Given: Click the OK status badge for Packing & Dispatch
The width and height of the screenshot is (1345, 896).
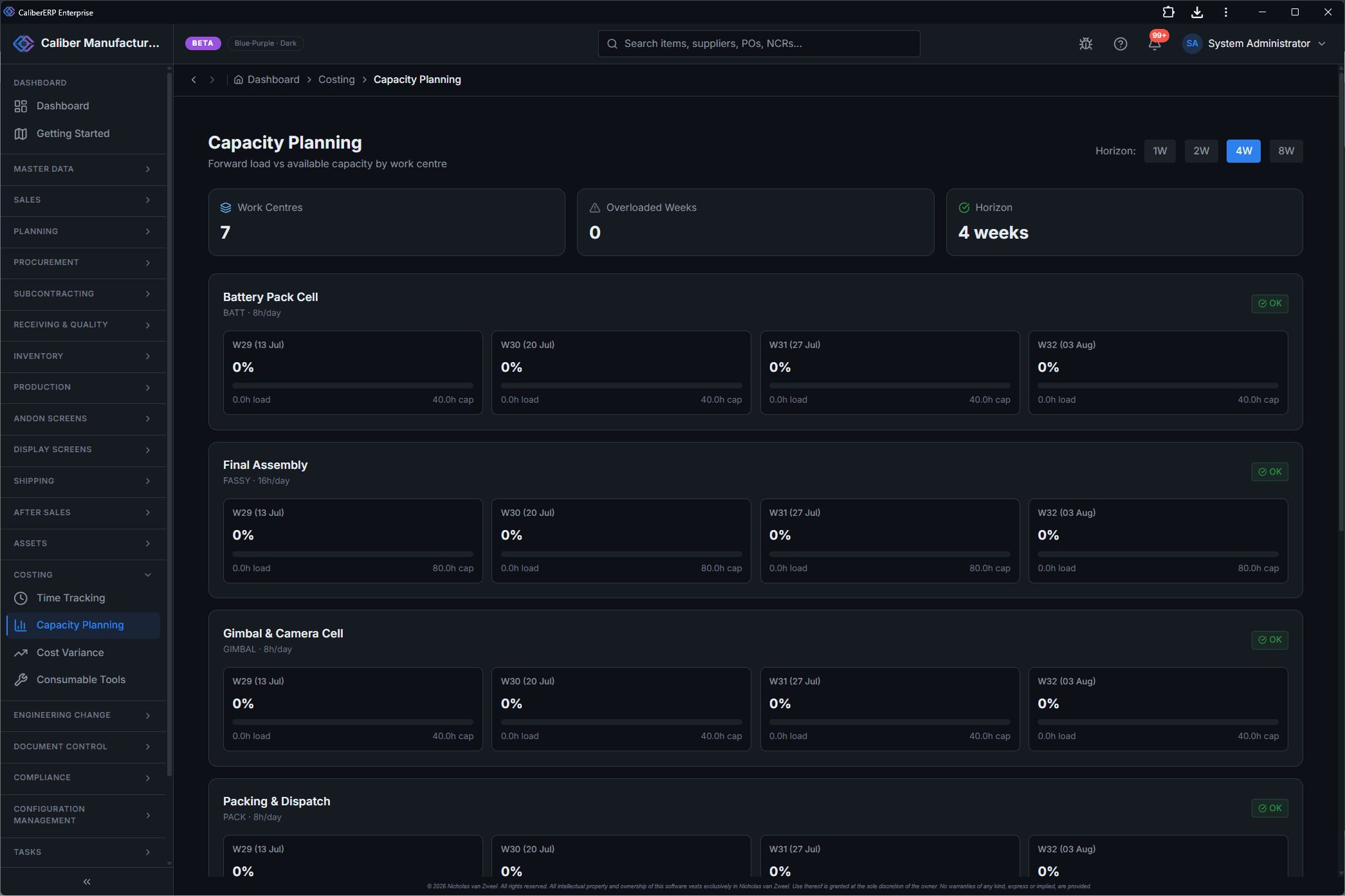Looking at the screenshot, I should tap(1270, 809).
